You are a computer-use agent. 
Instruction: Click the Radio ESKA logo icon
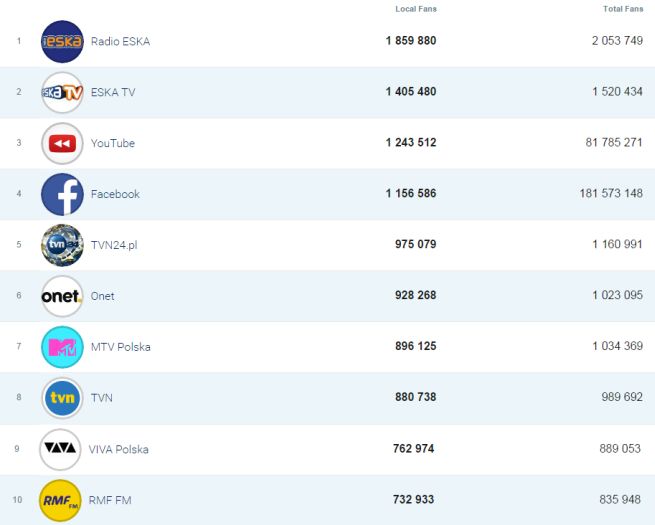[x=62, y=42]
